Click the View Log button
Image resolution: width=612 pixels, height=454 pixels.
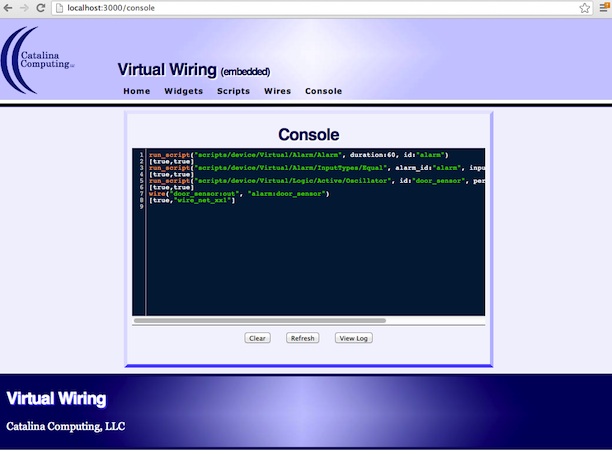click(x=354, y=338)
